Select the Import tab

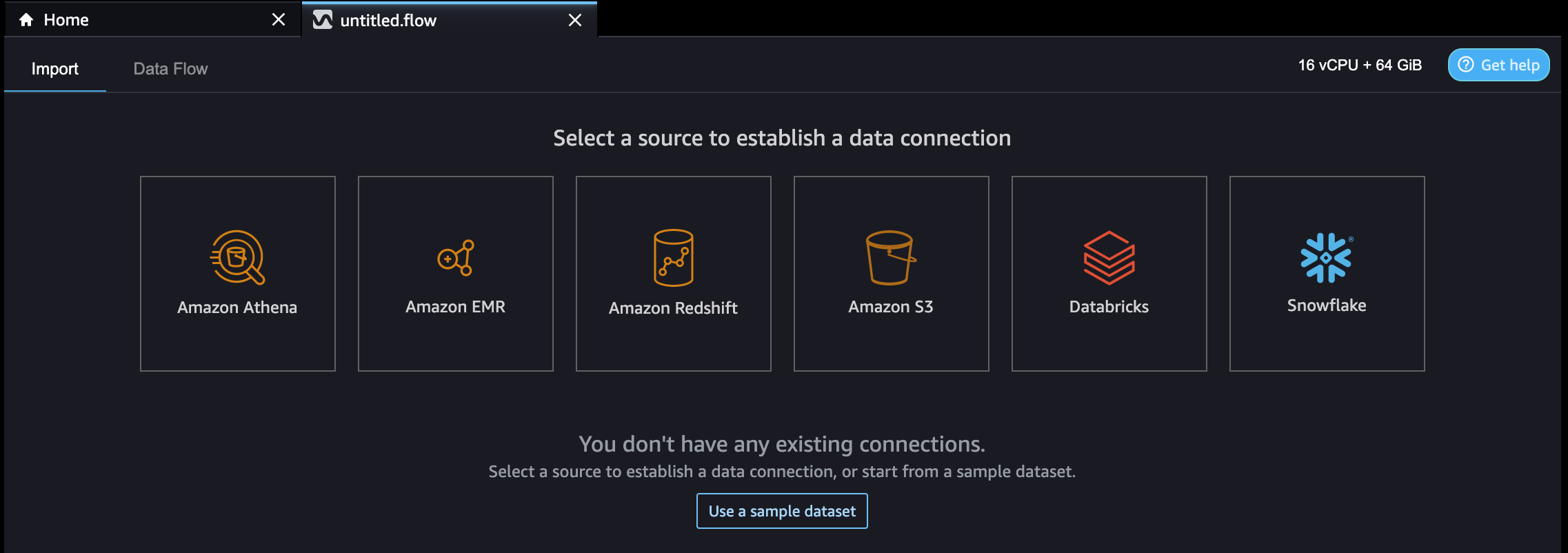pyautogui.click(x=54, y=68)
